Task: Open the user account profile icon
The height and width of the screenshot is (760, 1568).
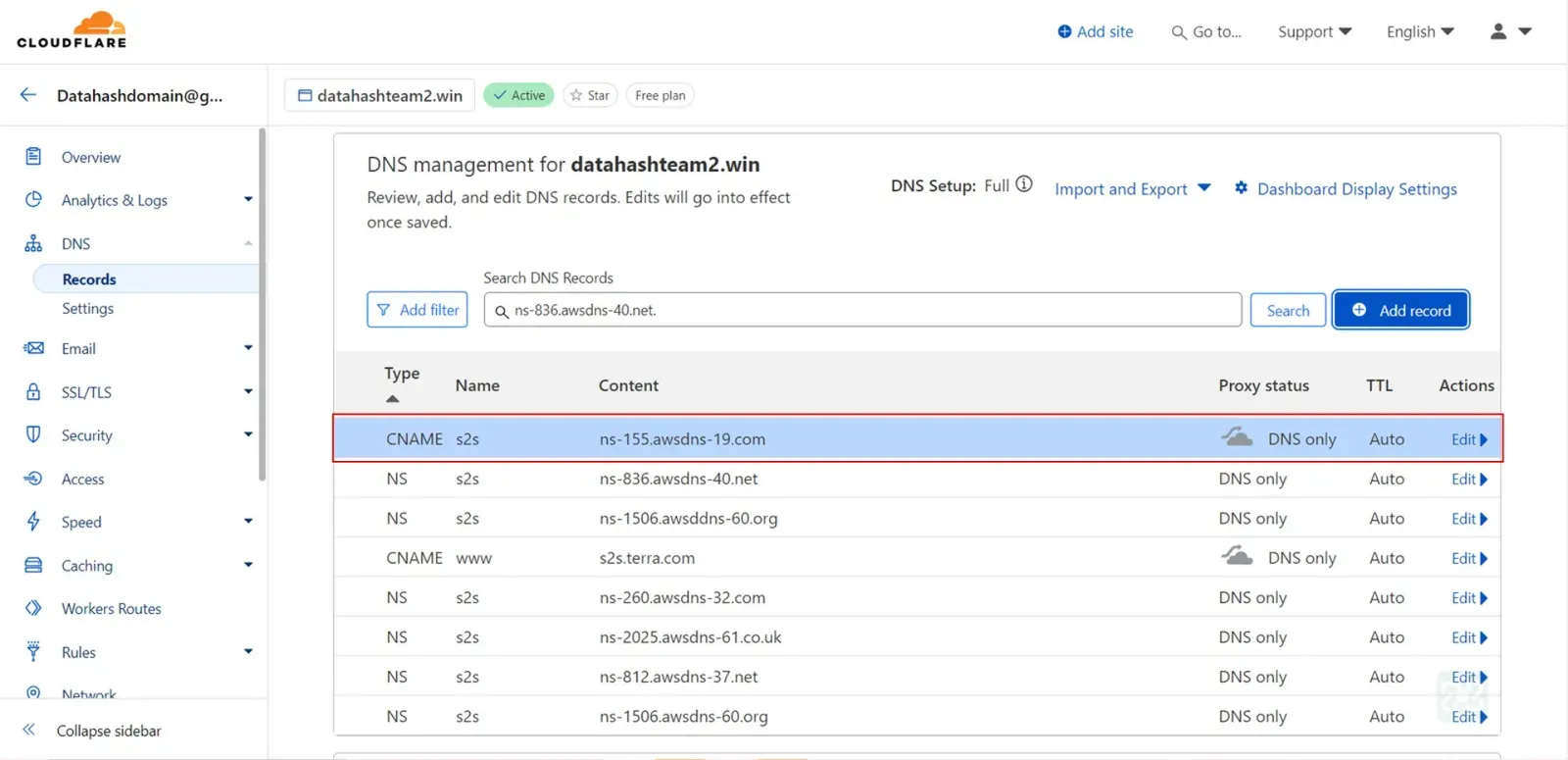Action: (1498, 31)
